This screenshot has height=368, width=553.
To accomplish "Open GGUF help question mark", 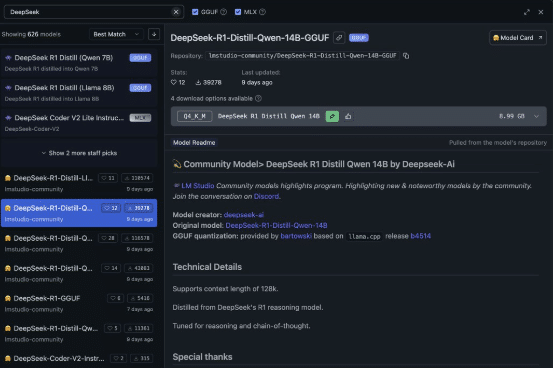I will tap(224, 12).
